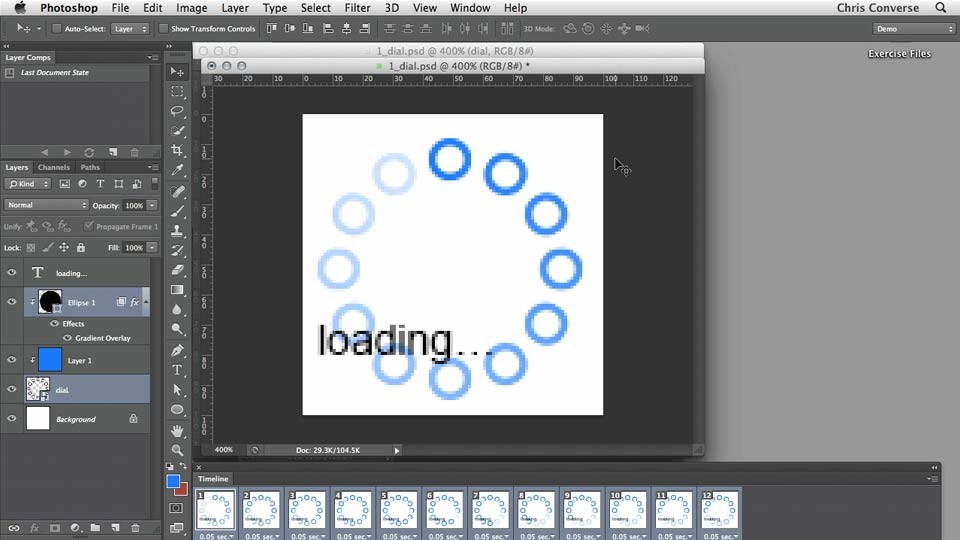The height and width of the screenshot is (540, 960).
Task: Create a new group folder icon
Action: [x=95, y=528]
